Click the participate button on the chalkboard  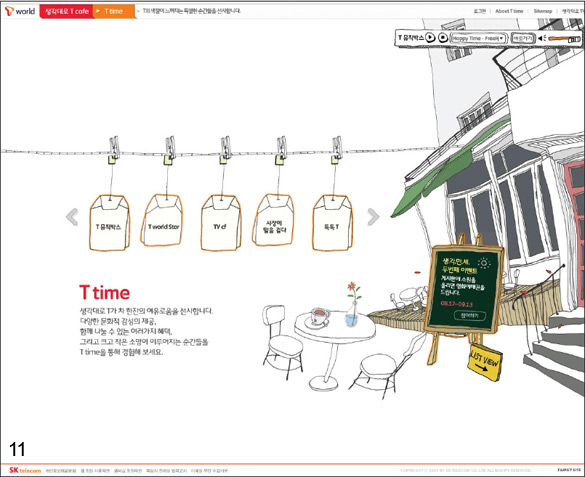470,316
